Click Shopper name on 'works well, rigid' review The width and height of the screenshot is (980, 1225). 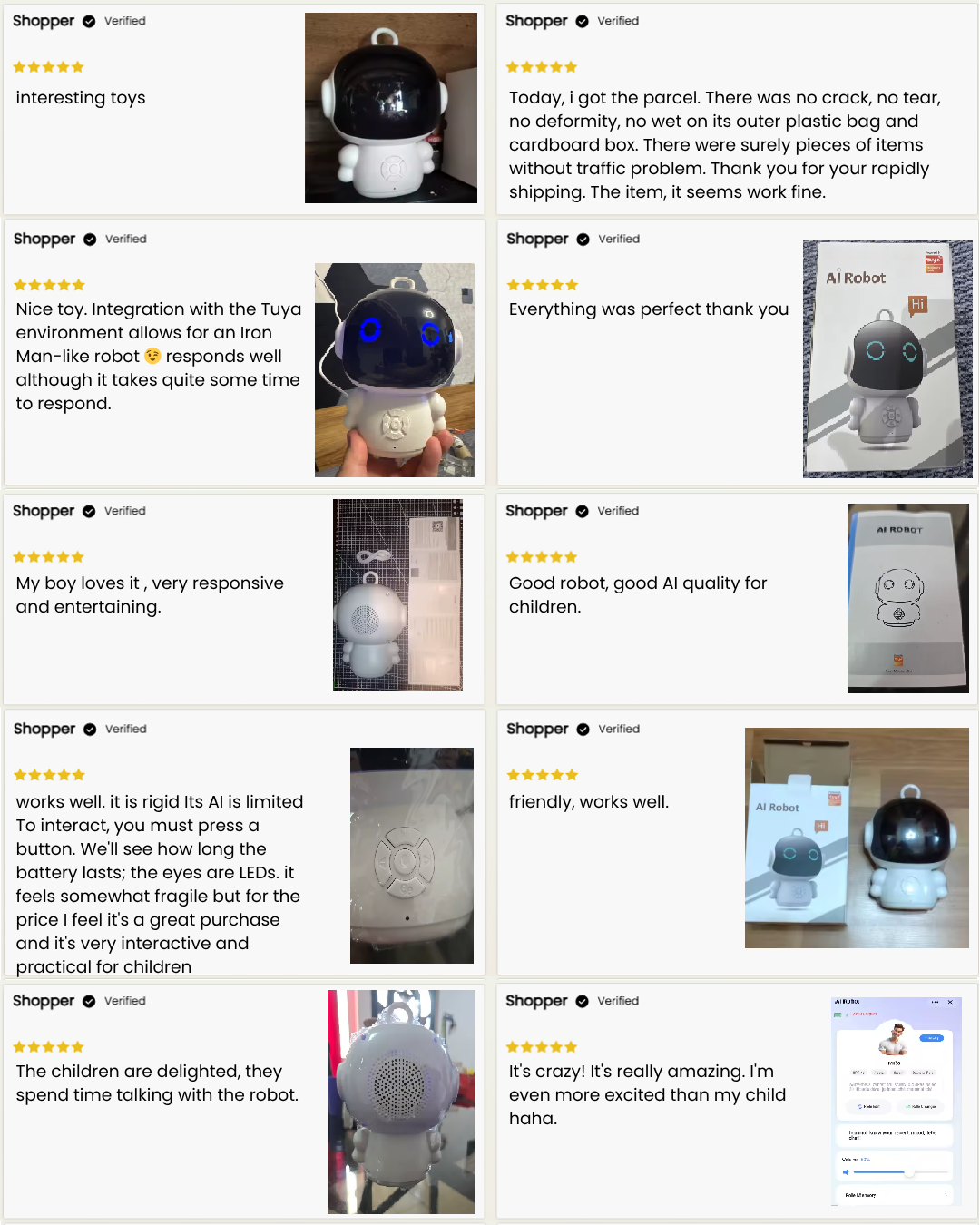[x=44, y=730]
